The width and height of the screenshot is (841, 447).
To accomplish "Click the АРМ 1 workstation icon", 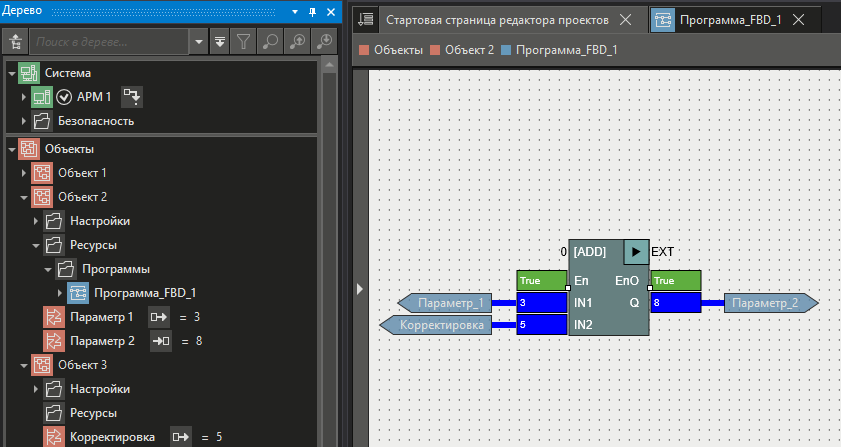I will pos(41,97).
